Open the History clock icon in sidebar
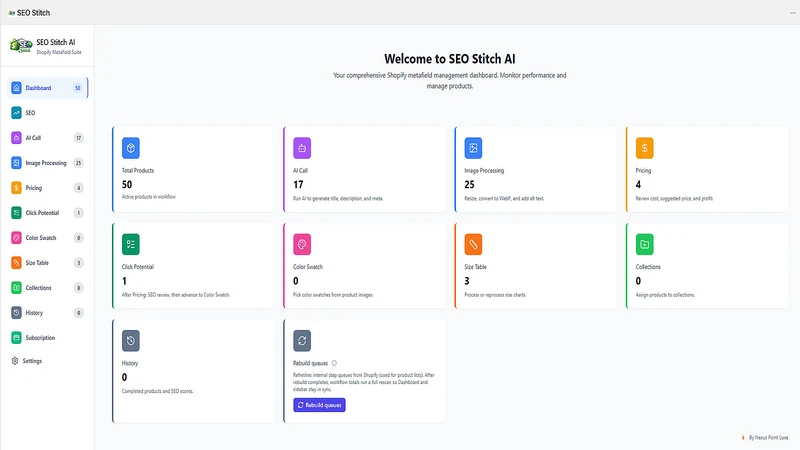 16,313
